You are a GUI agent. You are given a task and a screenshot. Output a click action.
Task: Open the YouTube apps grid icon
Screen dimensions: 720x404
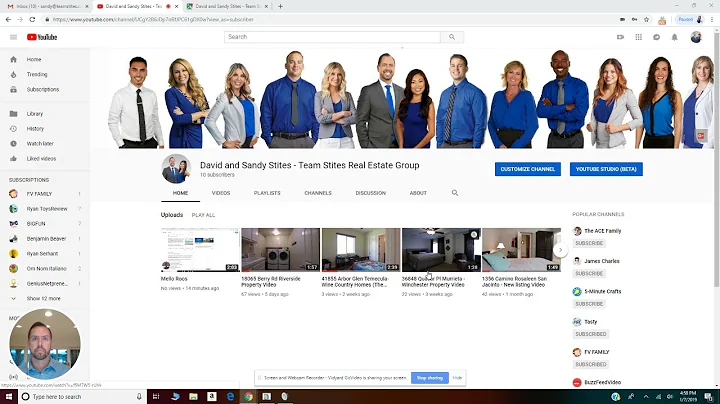[x=638, y=37]
